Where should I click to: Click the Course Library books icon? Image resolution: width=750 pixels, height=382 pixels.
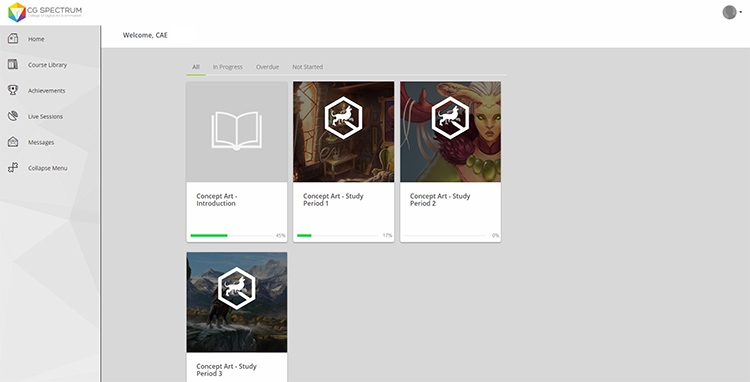coord(13,65)
